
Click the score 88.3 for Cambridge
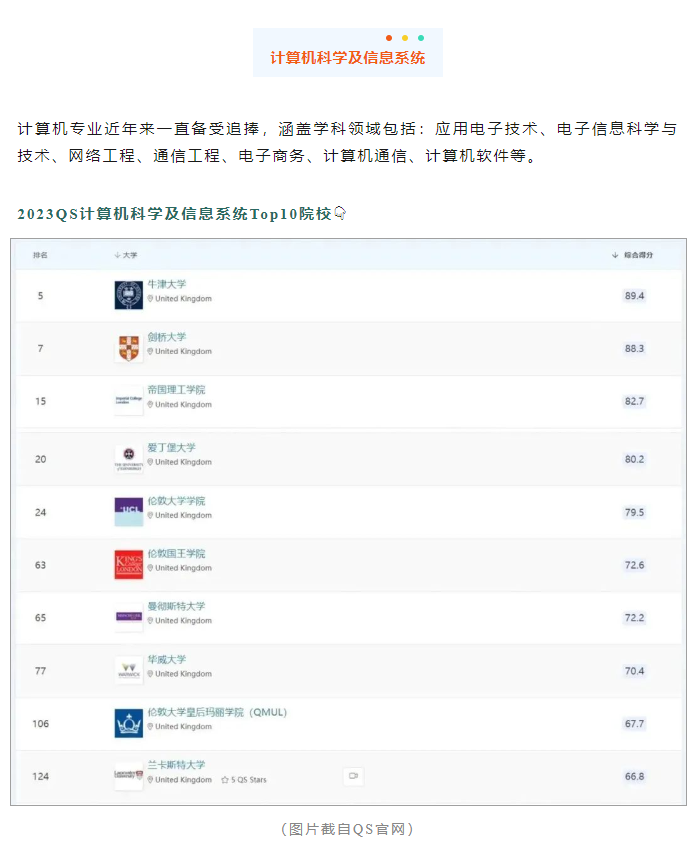point(634,348)
